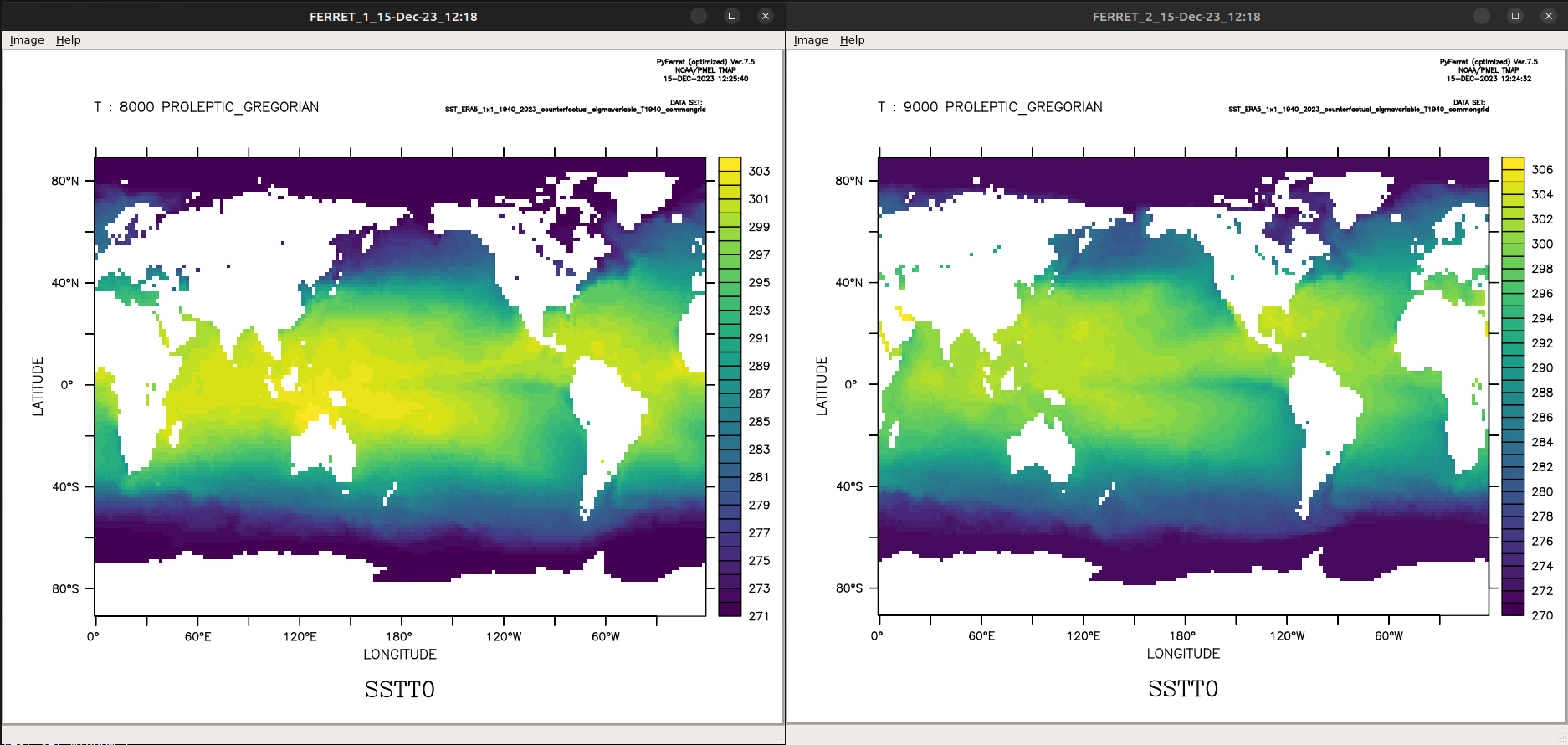The width and height of the screenshot is (1568, 745).
Task: Click Australia on the T 8000 map
Action: 320,449
